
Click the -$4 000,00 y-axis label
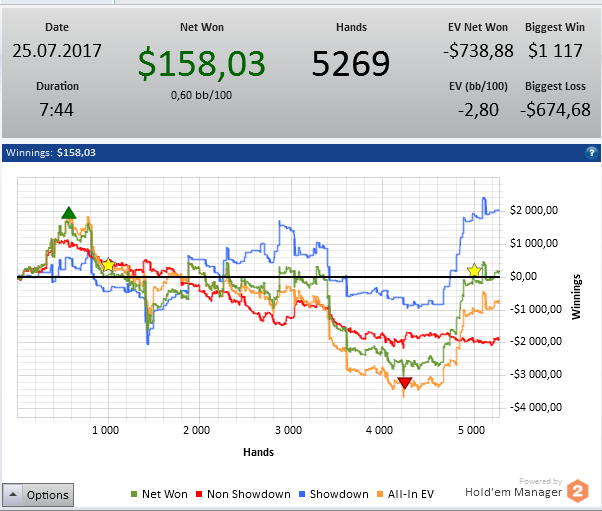[x=536, y=407]
